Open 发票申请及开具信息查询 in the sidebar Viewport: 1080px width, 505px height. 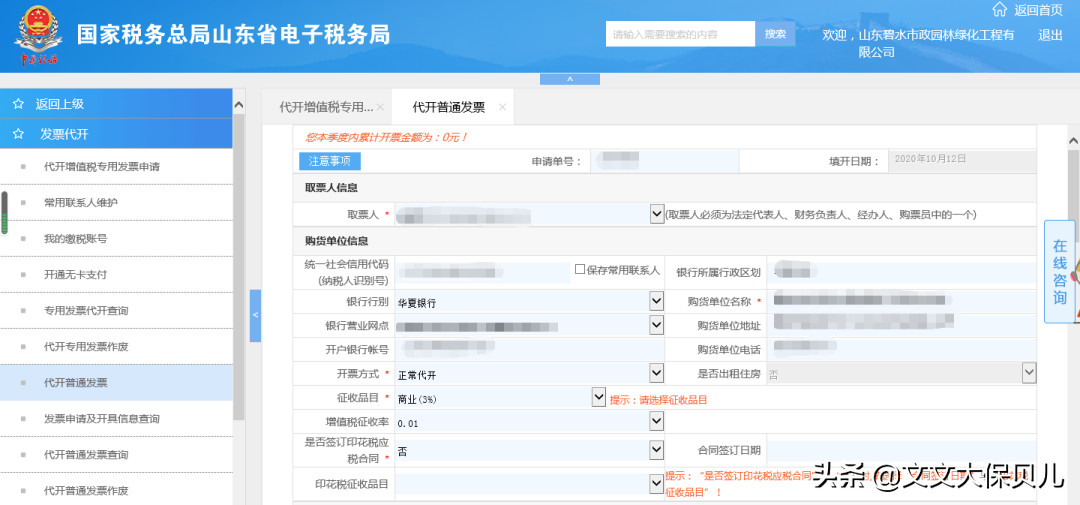click(102, 419)
